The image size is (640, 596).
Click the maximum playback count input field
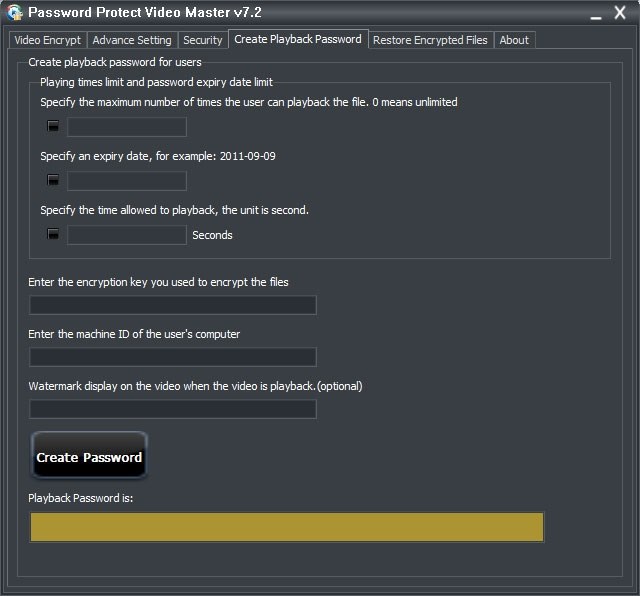tap(127, 127)
